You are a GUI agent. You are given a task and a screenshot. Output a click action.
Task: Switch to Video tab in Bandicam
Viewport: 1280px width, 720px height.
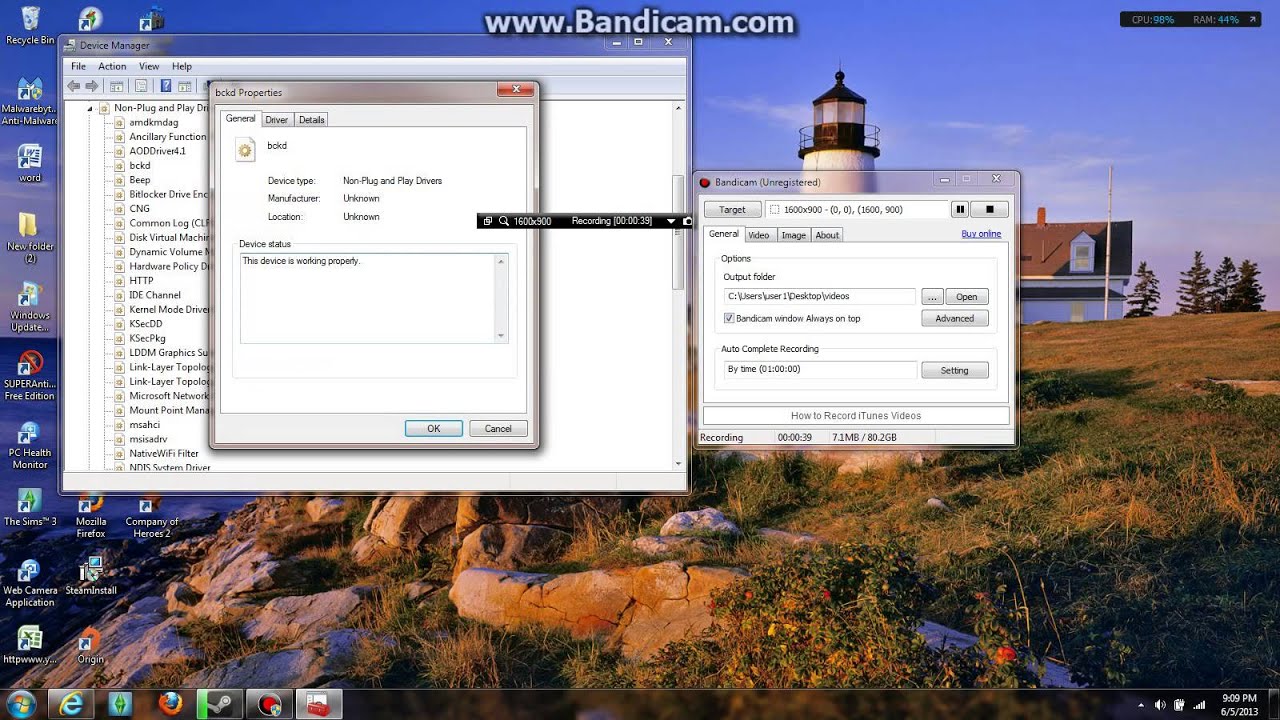tap(759, 235)
